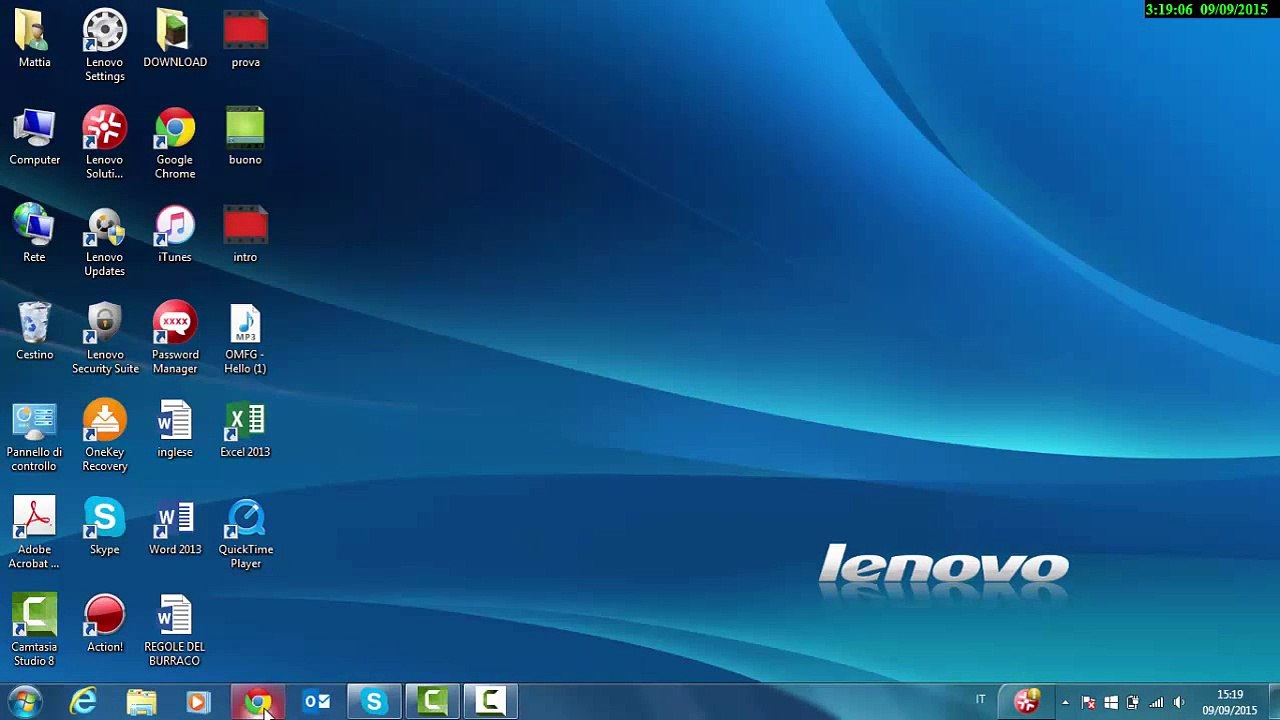This screenshot has width=1280, height=720.
Task: Select the 'OMFG - Hello (1)' MP3 file
Action: [245, 338]
